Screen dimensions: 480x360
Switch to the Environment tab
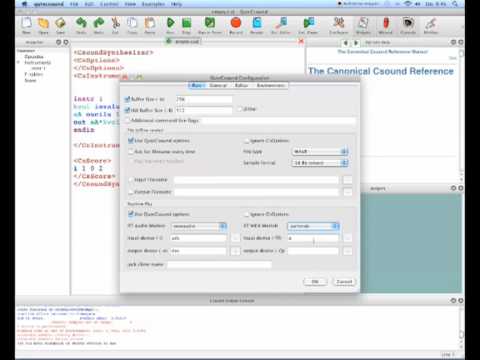[x=270, y=86]
